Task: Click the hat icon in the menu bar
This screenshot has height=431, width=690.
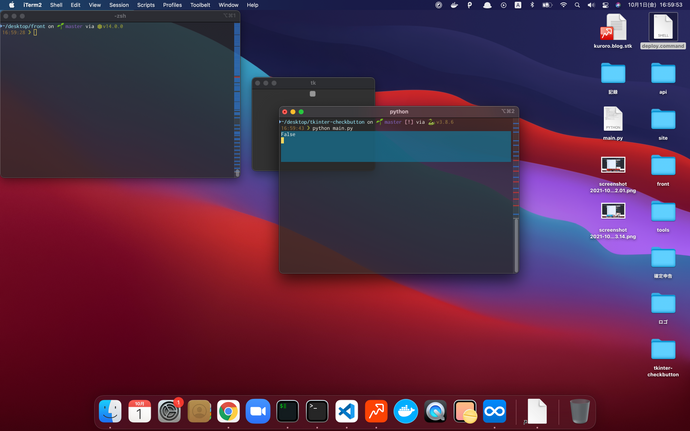Action: (x=487, y=5)
